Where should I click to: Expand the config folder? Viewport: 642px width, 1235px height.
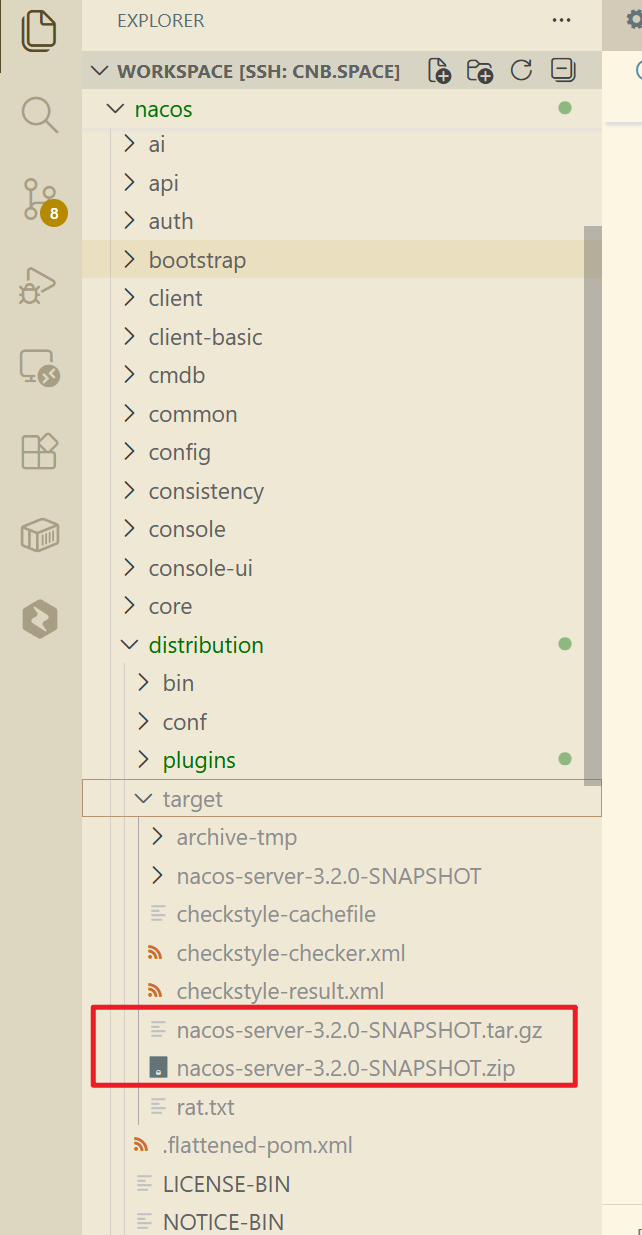341,452
